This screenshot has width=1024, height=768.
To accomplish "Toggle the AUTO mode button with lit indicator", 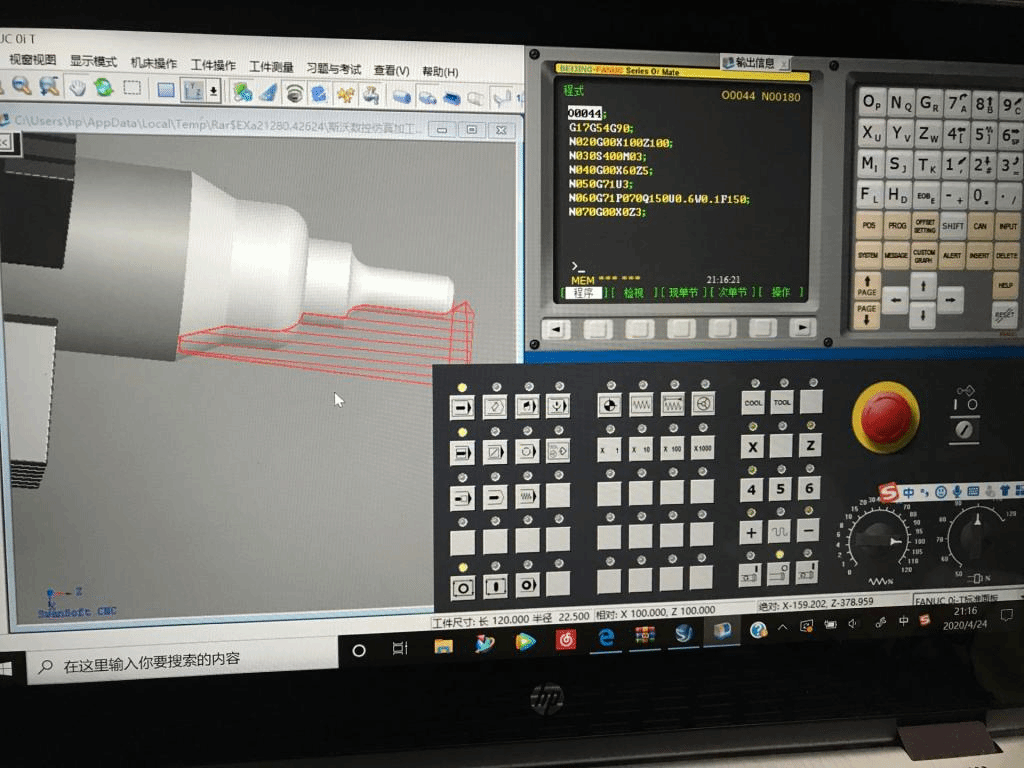I will coord(462,407).
